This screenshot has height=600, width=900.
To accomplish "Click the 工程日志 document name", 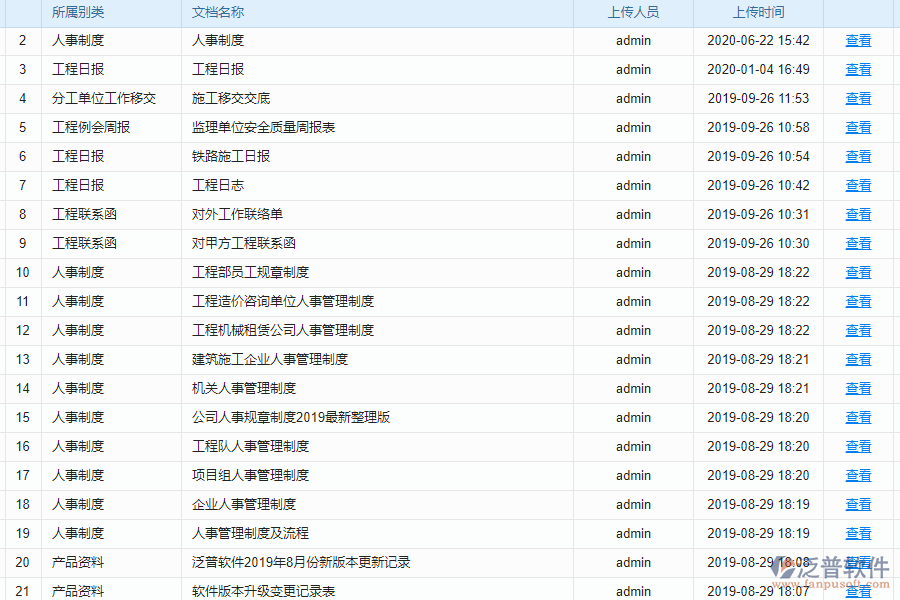I will pyautogui.click(x=218, y=185).
